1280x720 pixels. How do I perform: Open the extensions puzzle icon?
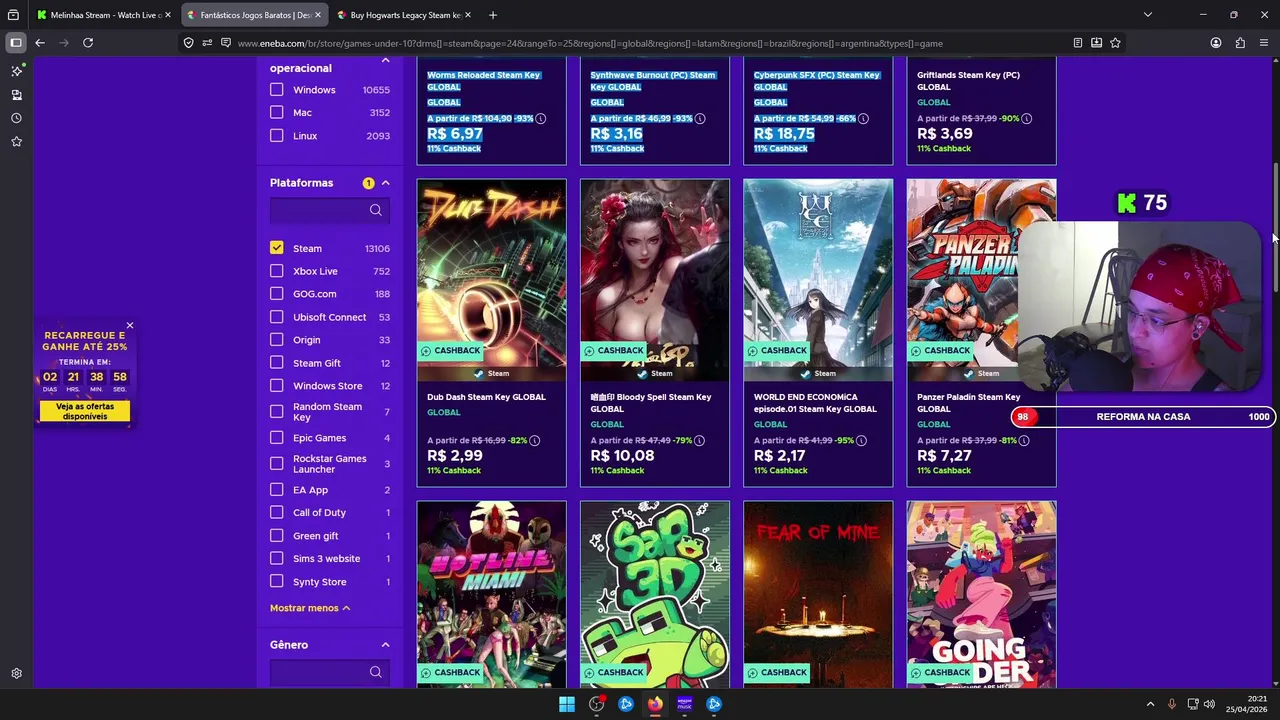tap(1240, 43)
